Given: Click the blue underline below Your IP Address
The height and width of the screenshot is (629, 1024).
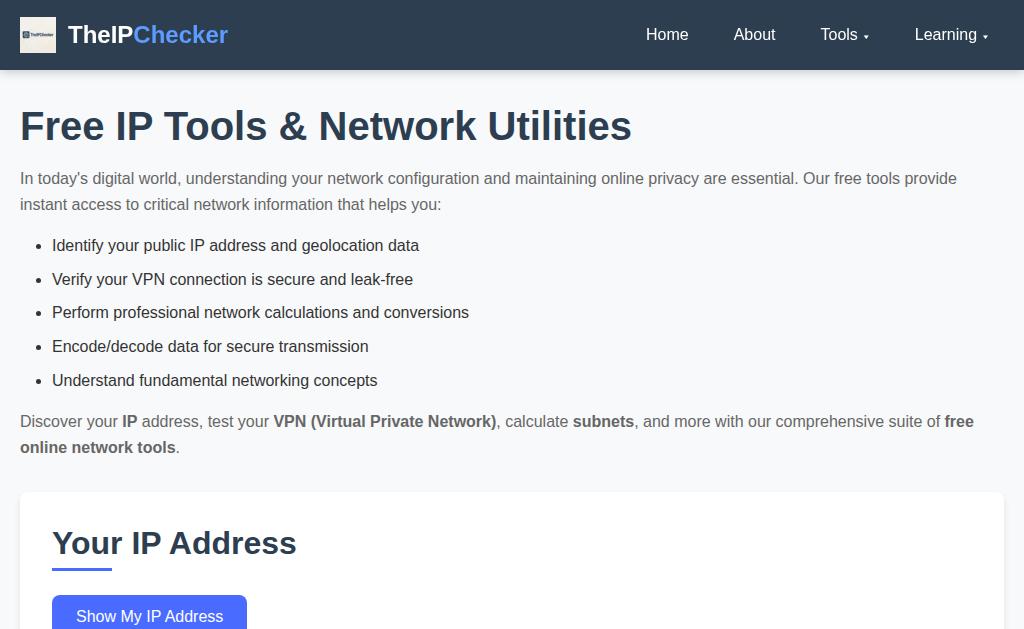Looking at the screenshot, I should 82,569.
